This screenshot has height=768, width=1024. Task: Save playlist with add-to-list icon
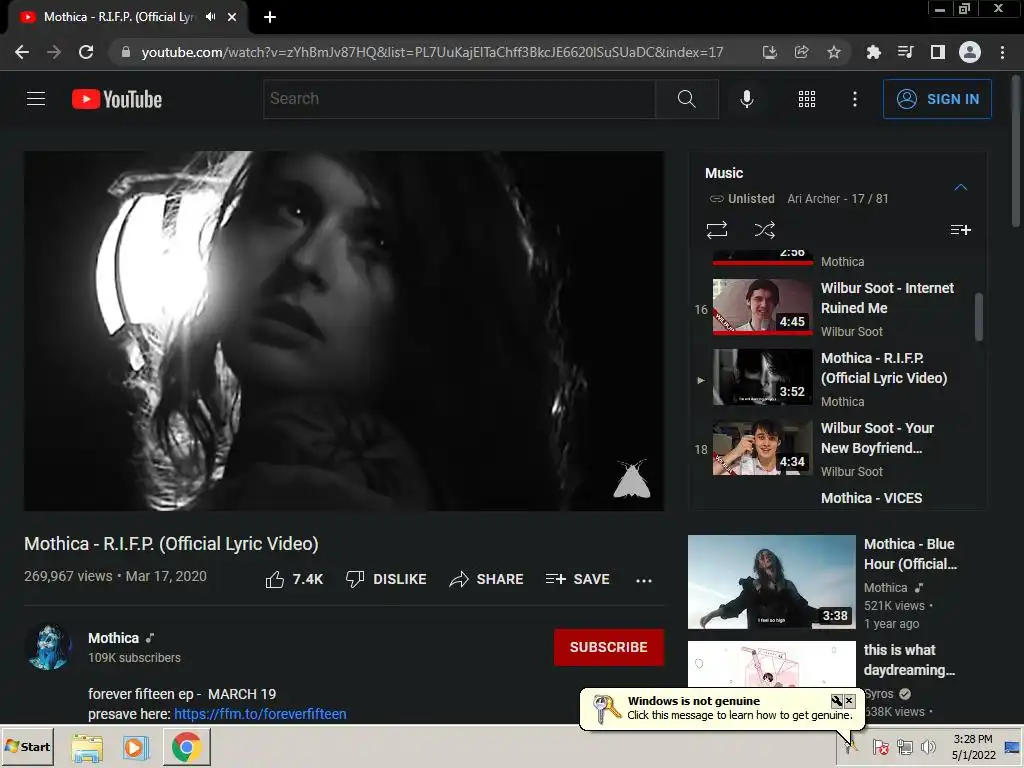pyautogui.click(x=960, y=230)
